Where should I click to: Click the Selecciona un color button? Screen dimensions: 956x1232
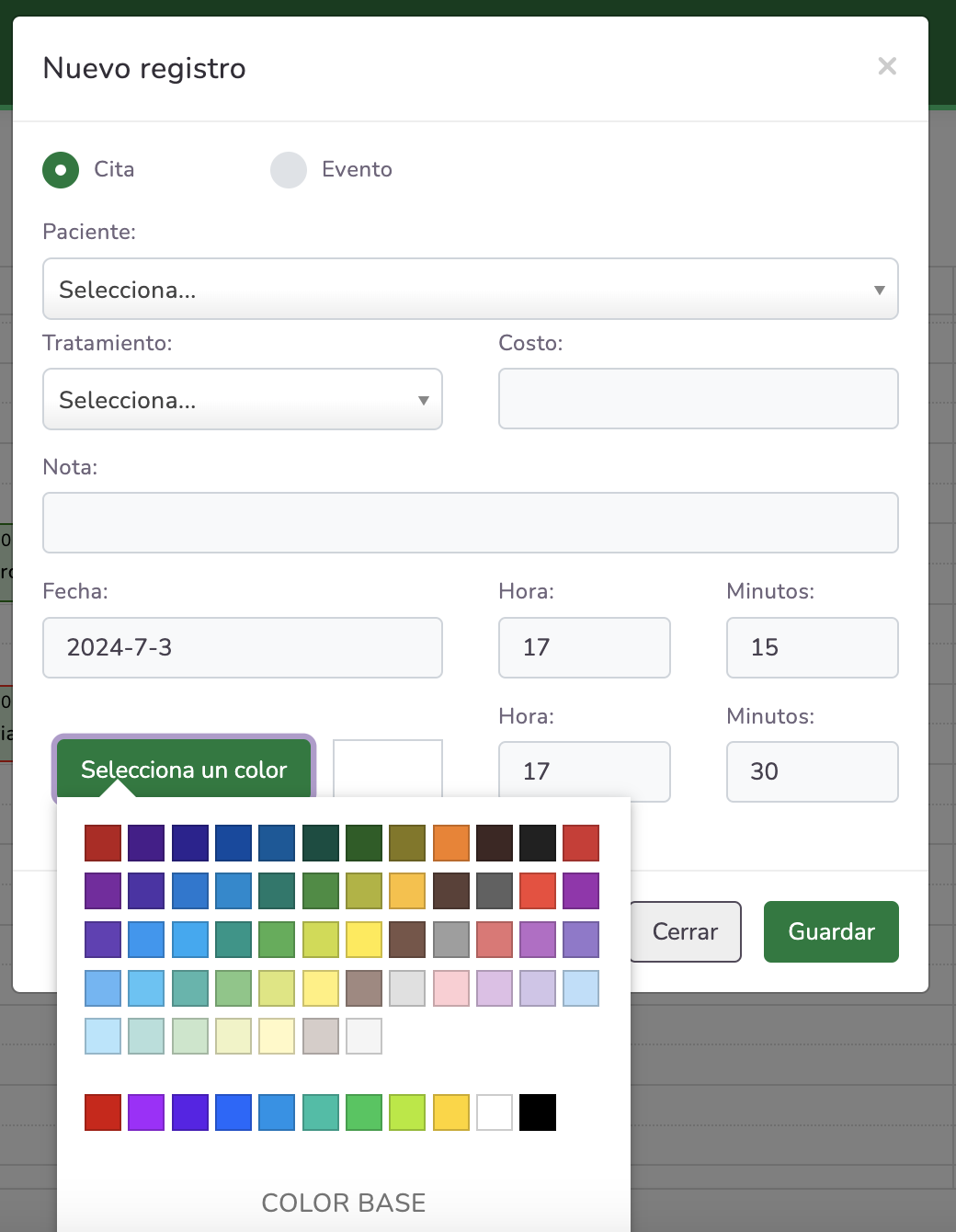[x=184, y=769]
